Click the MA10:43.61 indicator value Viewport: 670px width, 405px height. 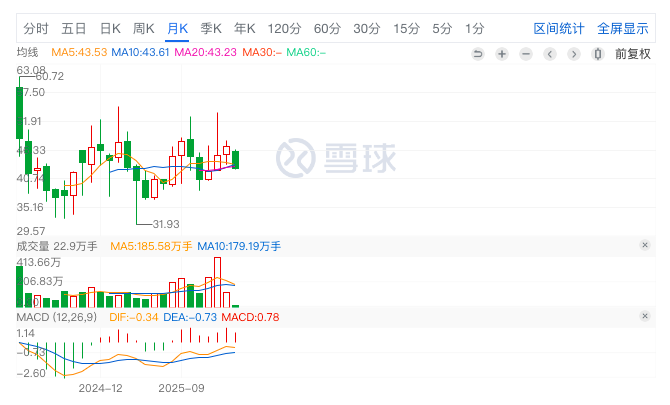(140, 53)
